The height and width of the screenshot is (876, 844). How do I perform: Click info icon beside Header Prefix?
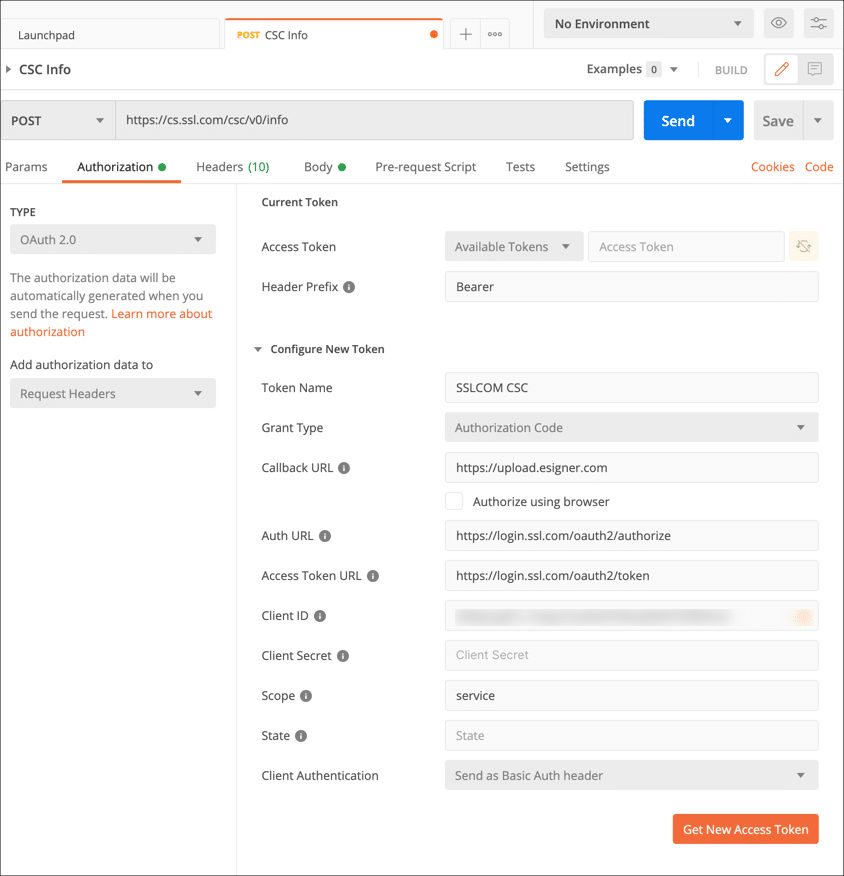coord(349,287)
